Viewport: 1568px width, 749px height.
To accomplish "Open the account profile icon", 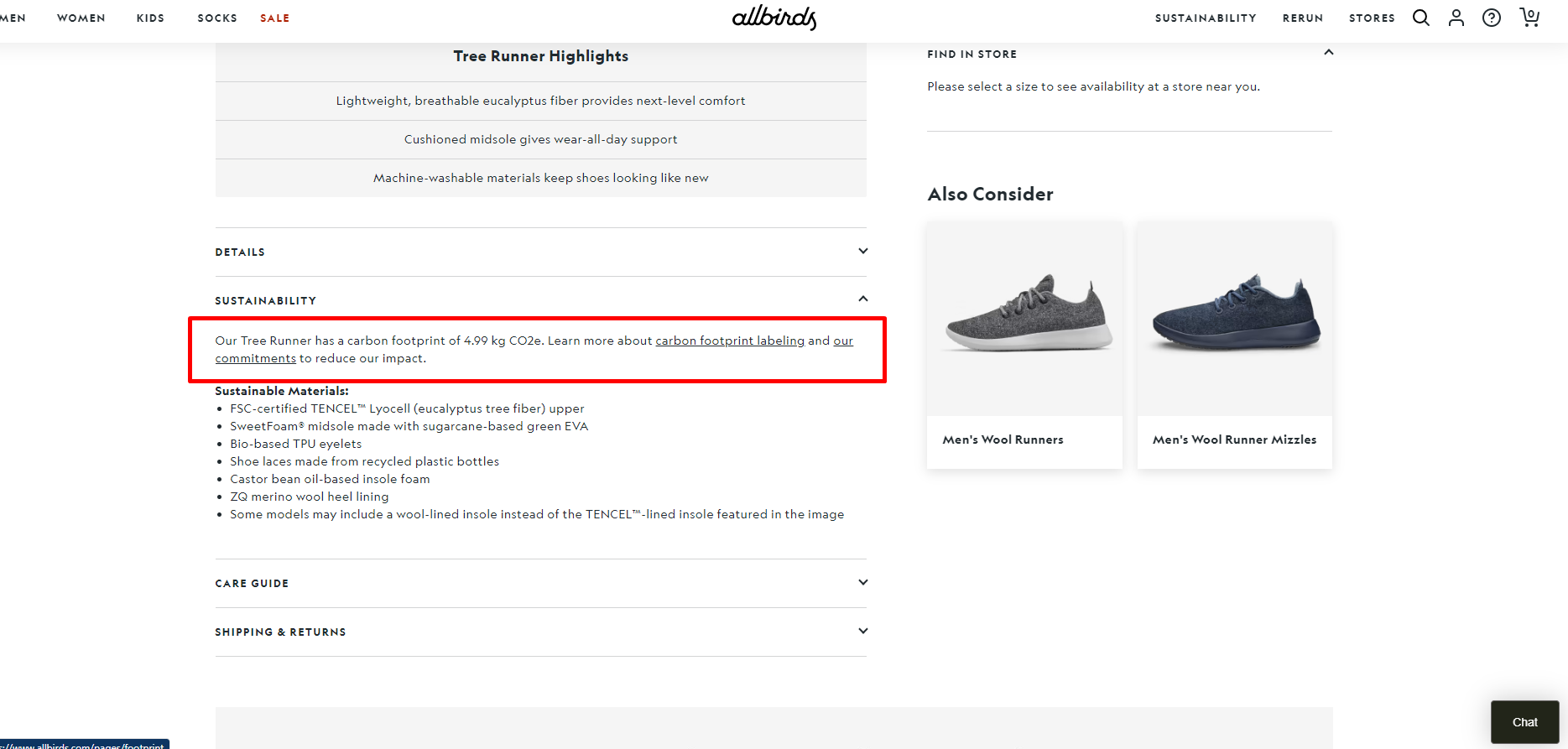I will [1456, 18].
